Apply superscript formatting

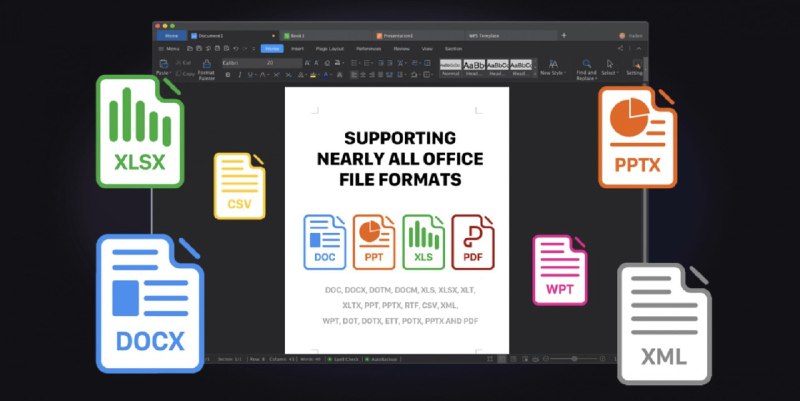click(x=277, y=75)
